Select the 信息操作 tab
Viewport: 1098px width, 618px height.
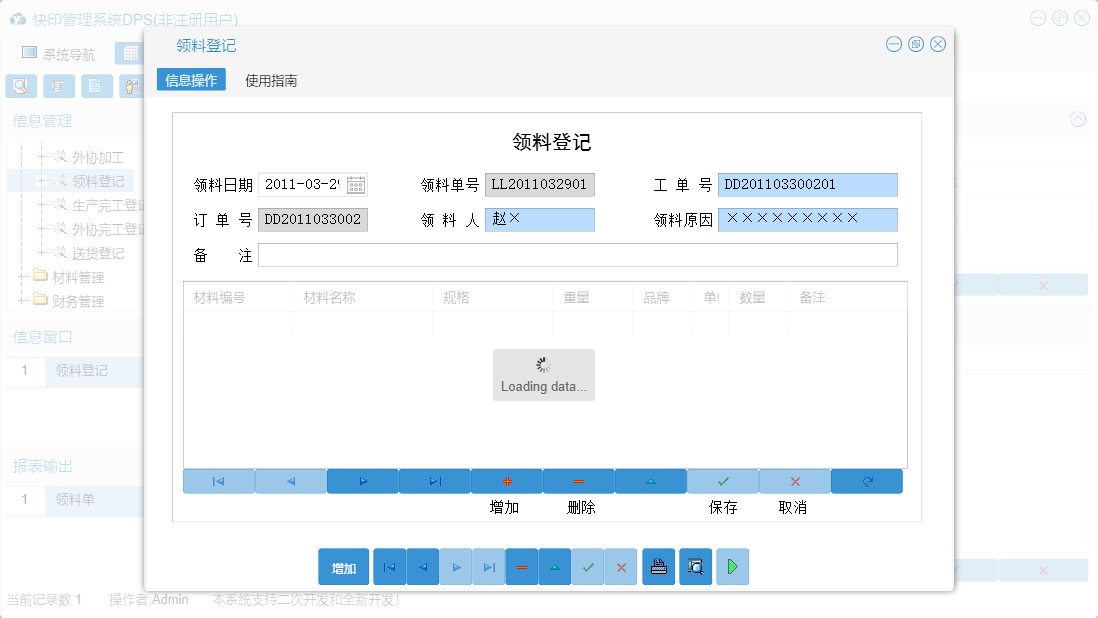pos(190,80)
